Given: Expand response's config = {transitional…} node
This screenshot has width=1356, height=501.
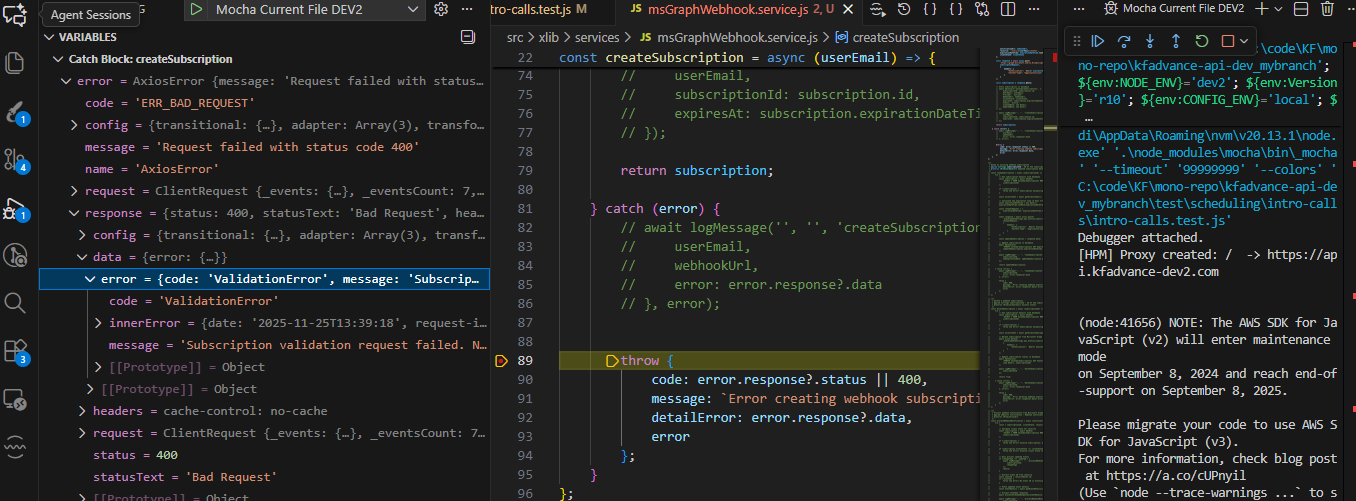Looking at the screenshot, I should (x=83, y=235).
